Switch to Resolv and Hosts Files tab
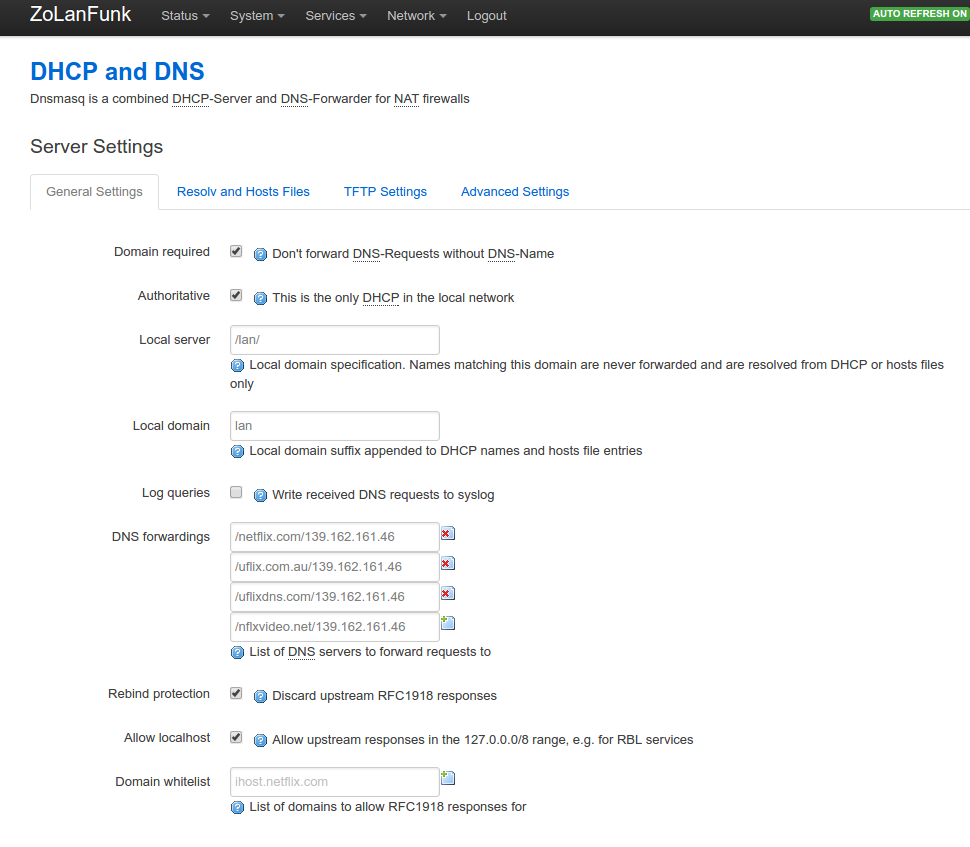This screenshot has width=970, height=847. click(243, 192)
